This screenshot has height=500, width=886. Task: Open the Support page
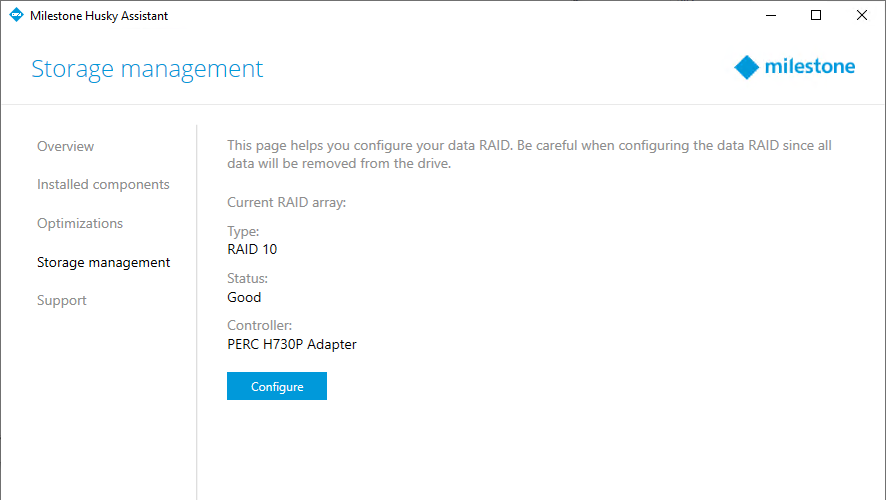click(x=62, y=300)
